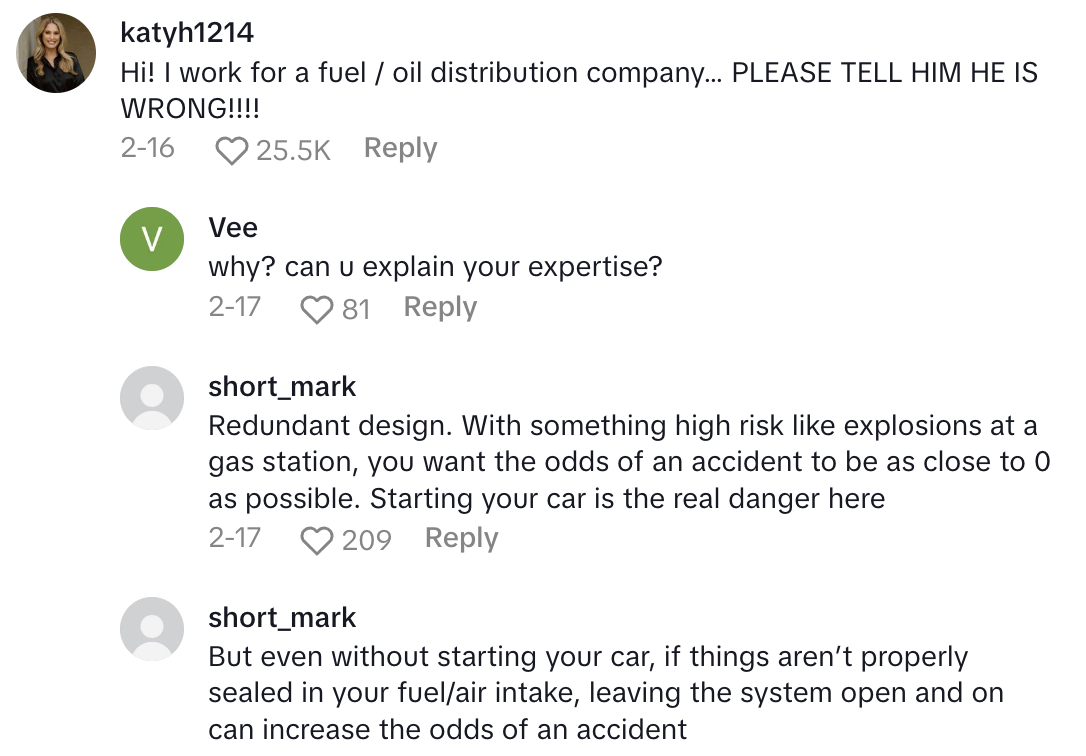
Task: Tap the heart icon on Vee's reply
Action: (x=319, y=308)
